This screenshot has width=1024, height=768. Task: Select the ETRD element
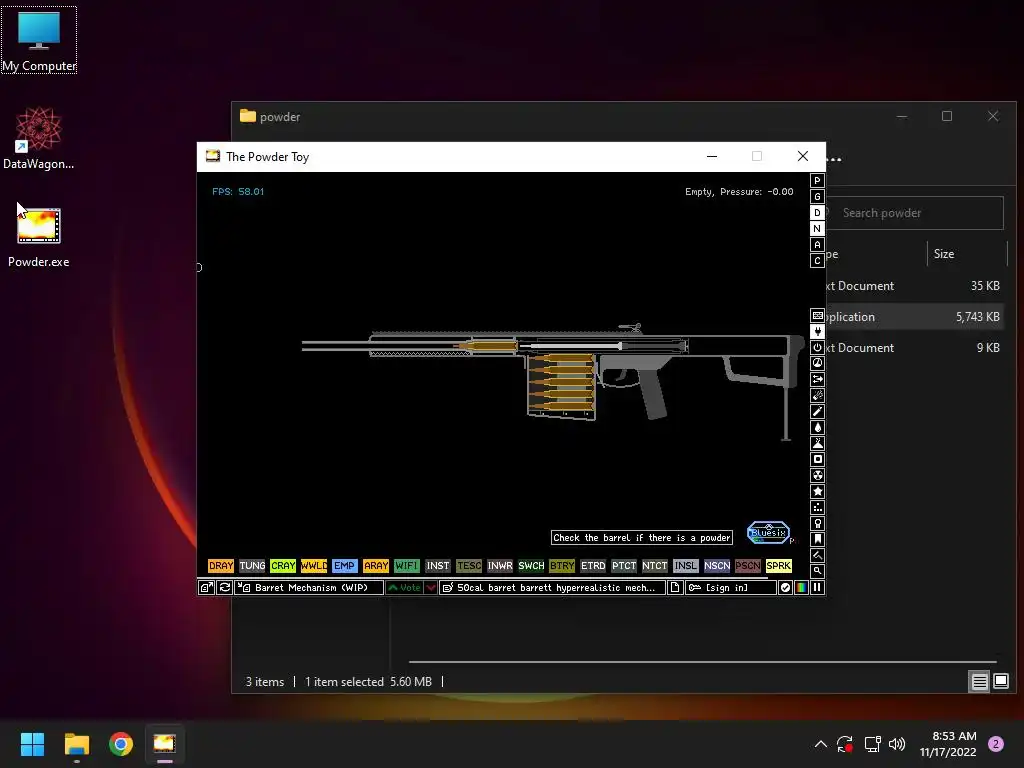tap(593, 566)
